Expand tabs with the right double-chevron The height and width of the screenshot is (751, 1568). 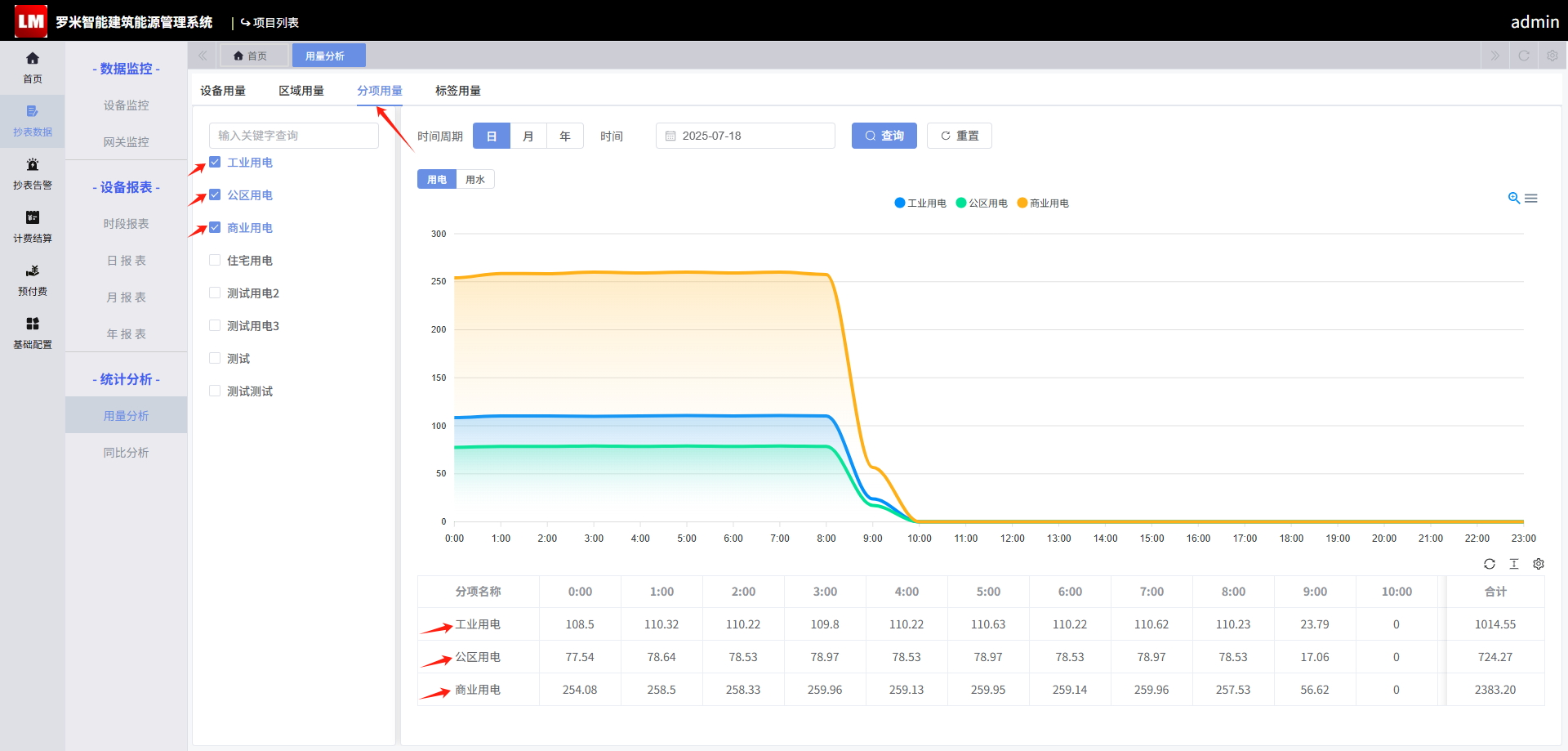[x=1495, y=56]
